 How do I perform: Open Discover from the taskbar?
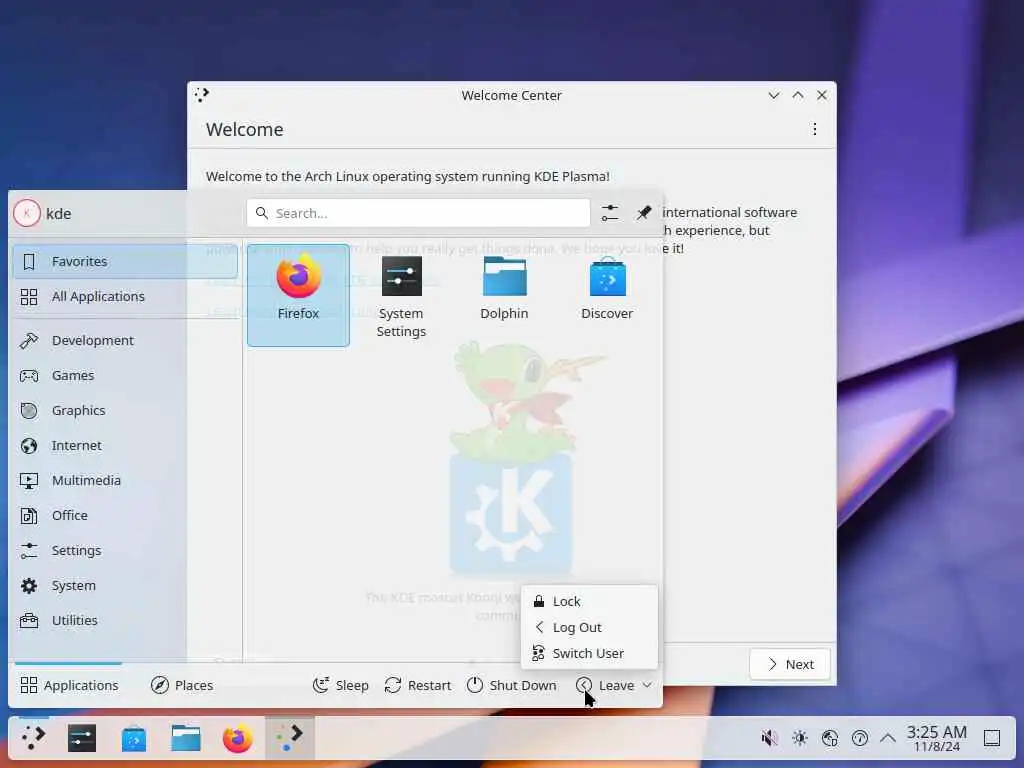(134, 738)
